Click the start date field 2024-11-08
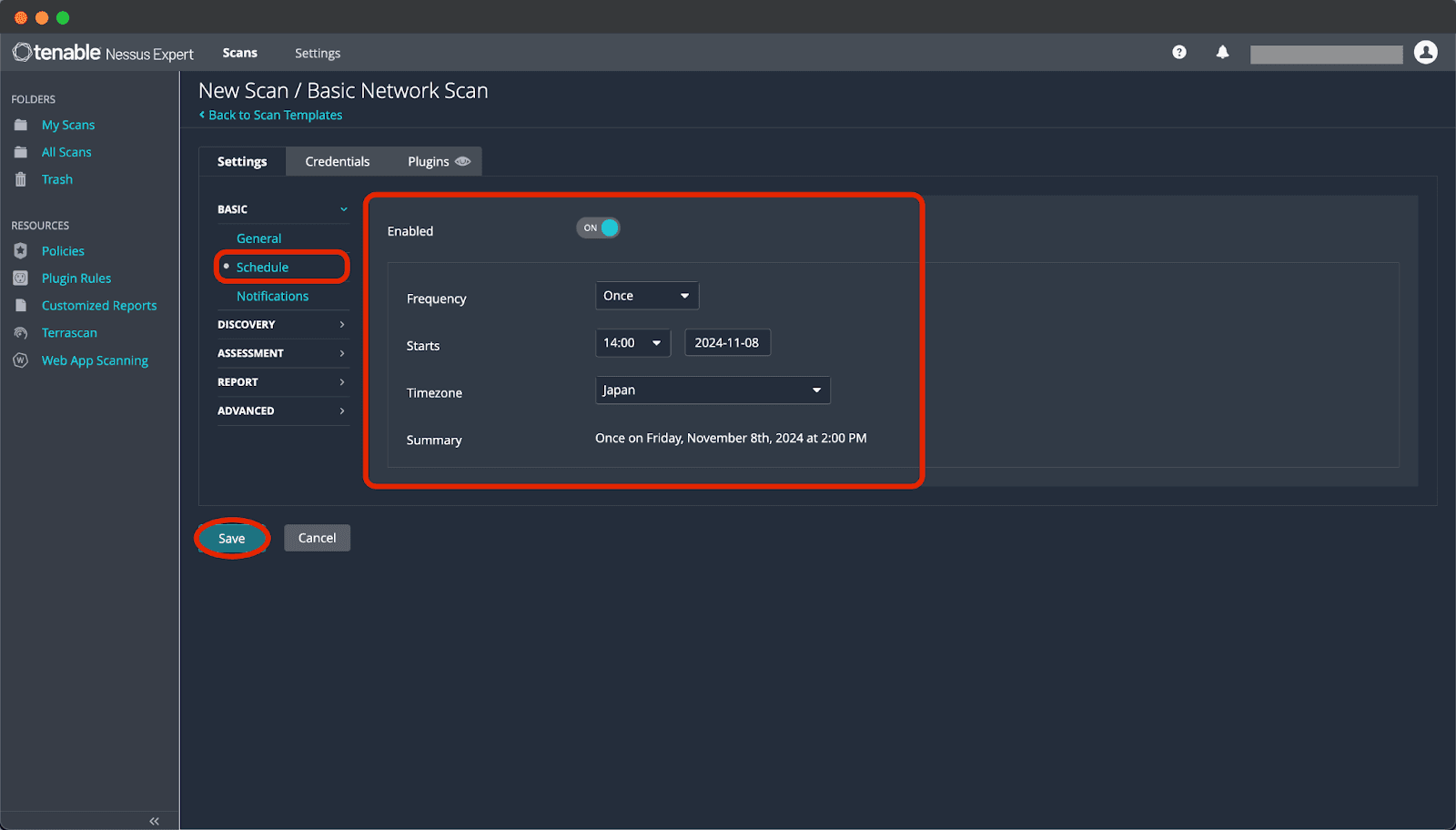Screen dimensions: 1456x830 pyautogui.click(x=728, y=343)
